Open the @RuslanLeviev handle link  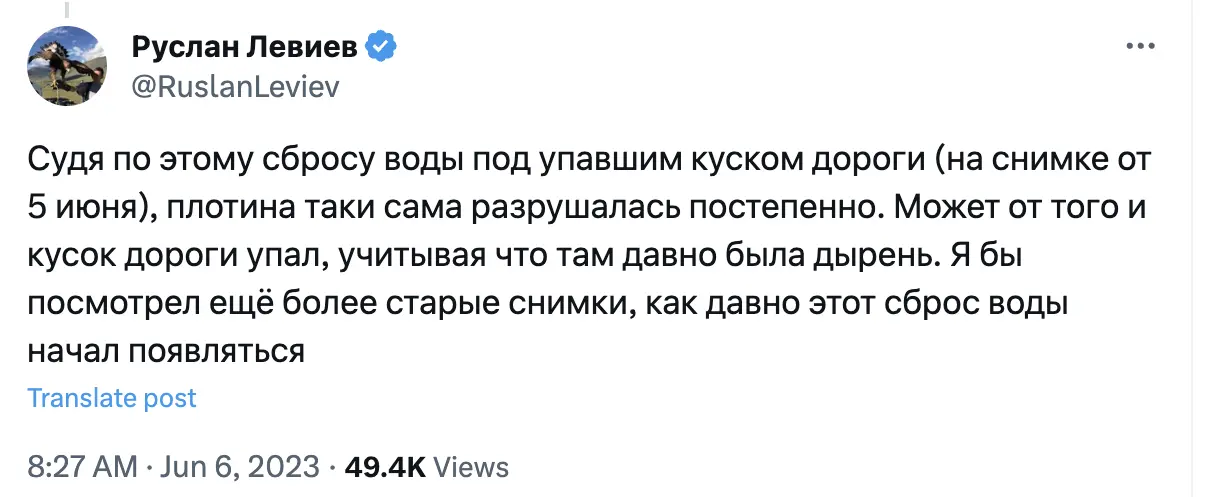tap(235, 87)
